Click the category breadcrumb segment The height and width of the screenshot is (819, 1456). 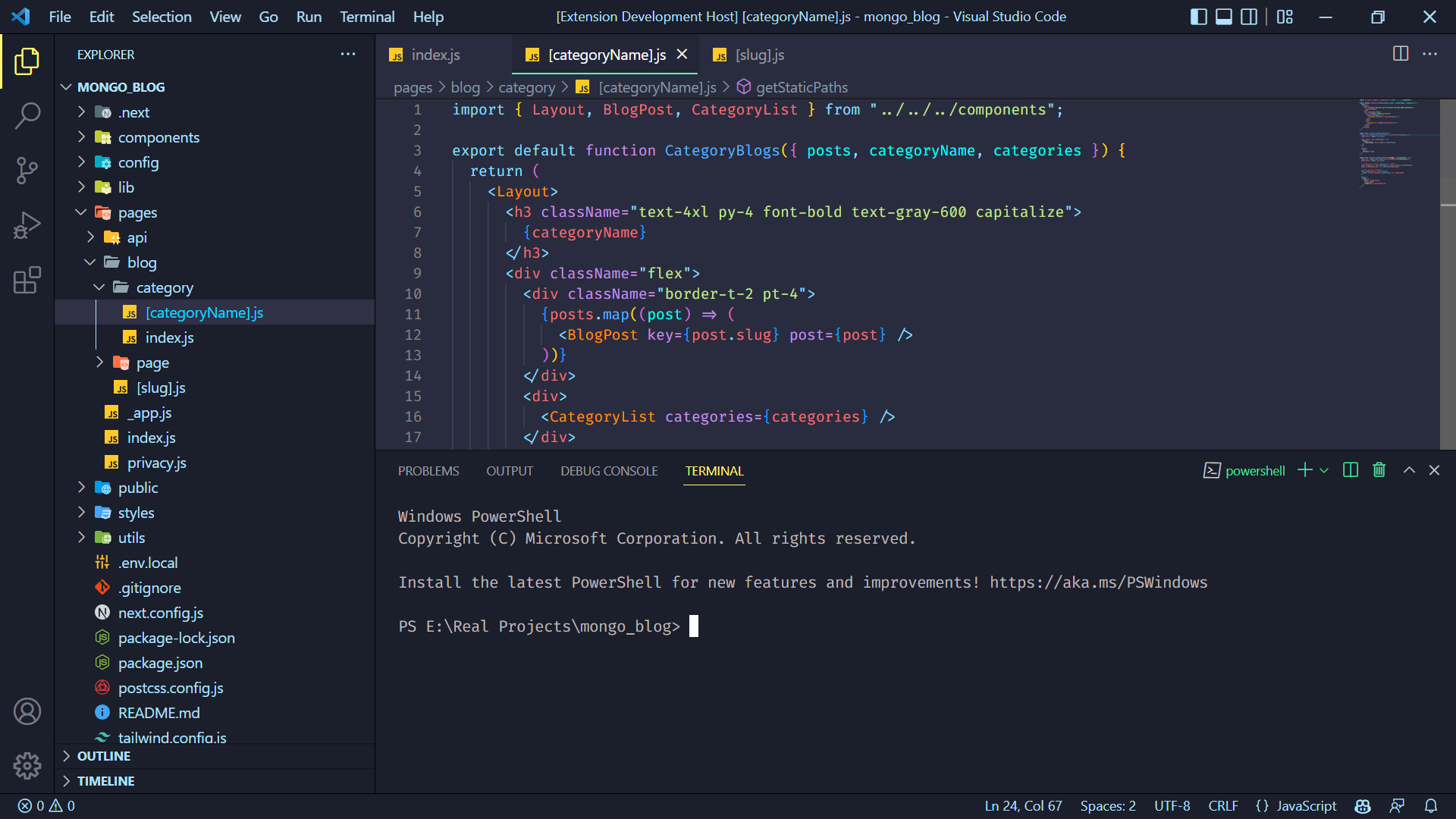pos(527,87)
